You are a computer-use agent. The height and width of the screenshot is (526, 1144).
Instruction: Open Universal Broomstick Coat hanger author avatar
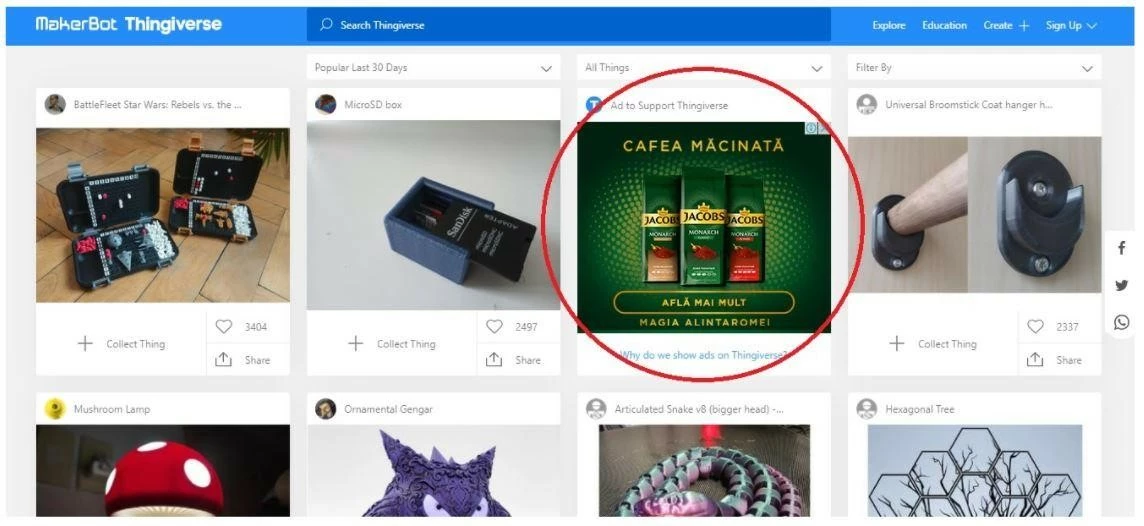pyautogui.click(x=867, y=104)
